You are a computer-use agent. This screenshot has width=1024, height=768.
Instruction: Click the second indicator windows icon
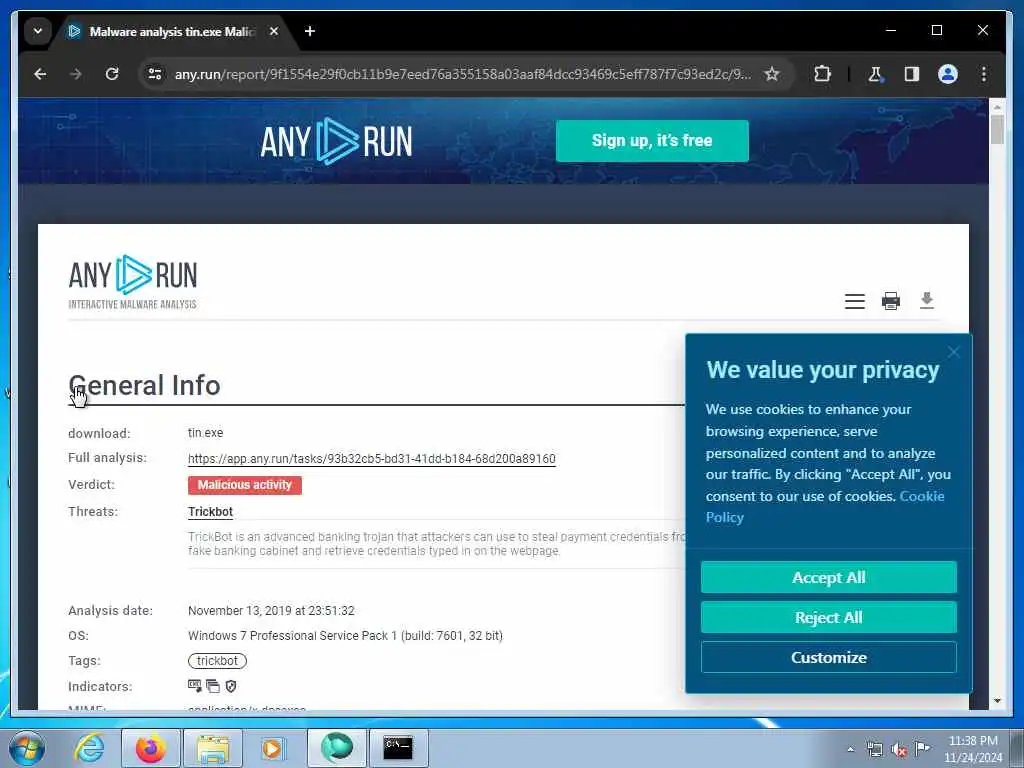(x=213, y=686)
